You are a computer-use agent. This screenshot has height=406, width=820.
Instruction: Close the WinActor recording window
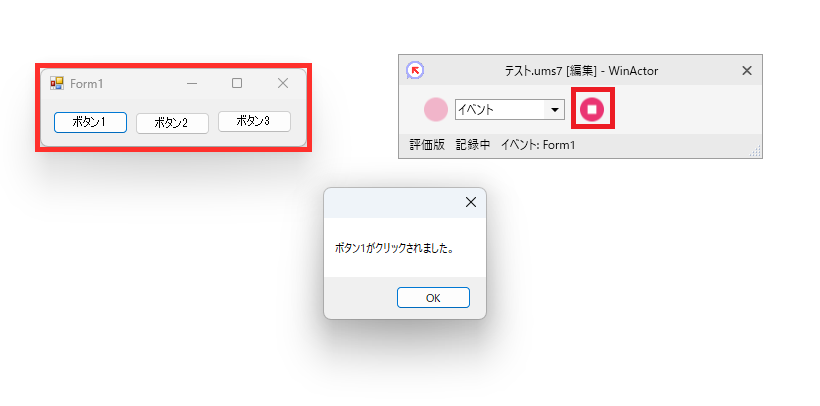(747, 71)
